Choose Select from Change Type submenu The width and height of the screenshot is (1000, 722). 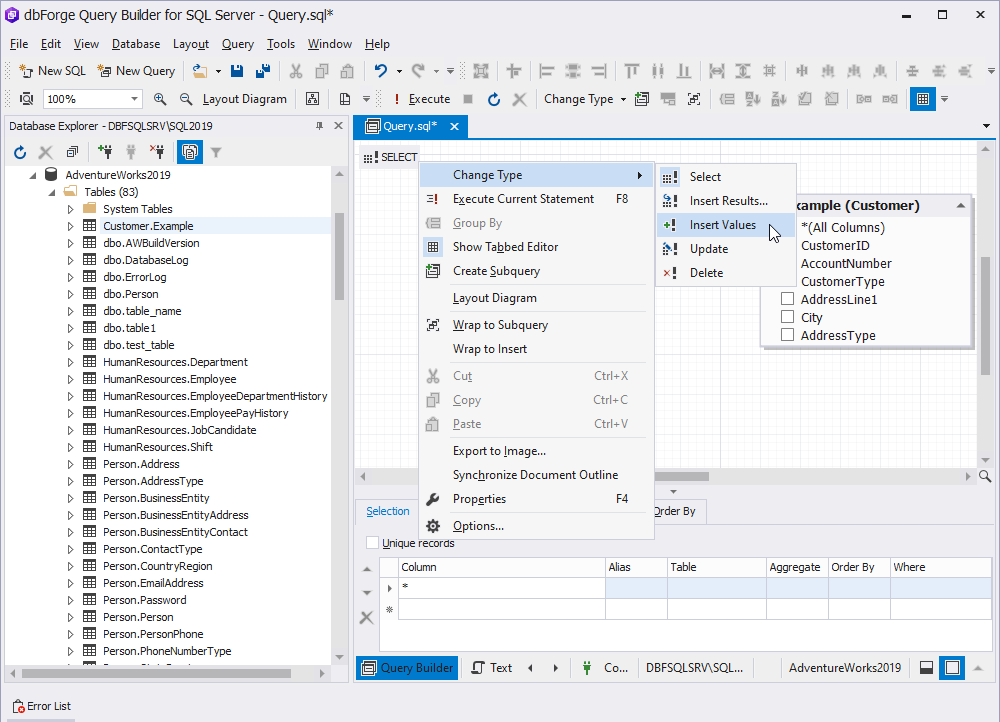725,177
